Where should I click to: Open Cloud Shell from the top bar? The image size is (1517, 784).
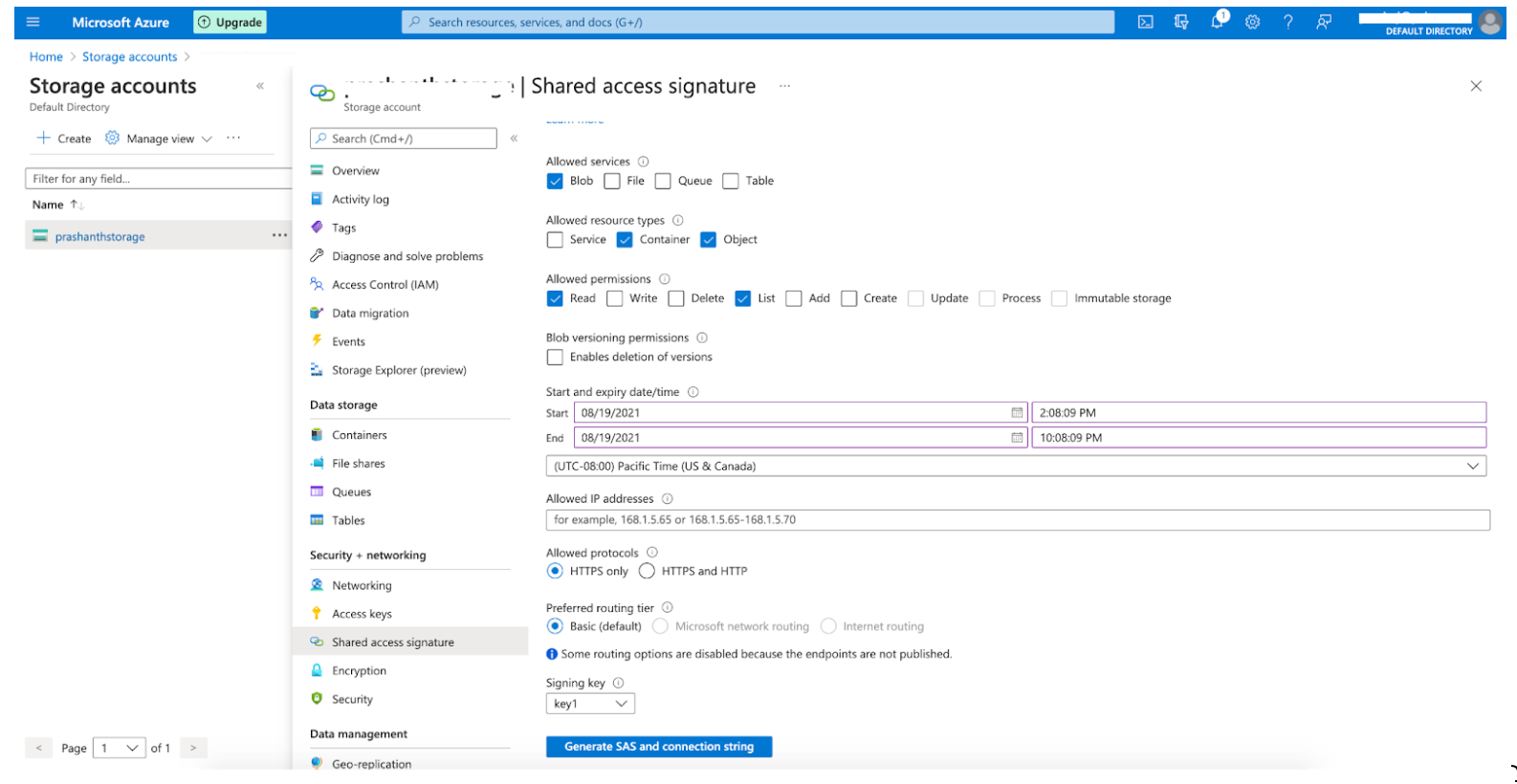pyautogui.click(x=1145, y=22)
